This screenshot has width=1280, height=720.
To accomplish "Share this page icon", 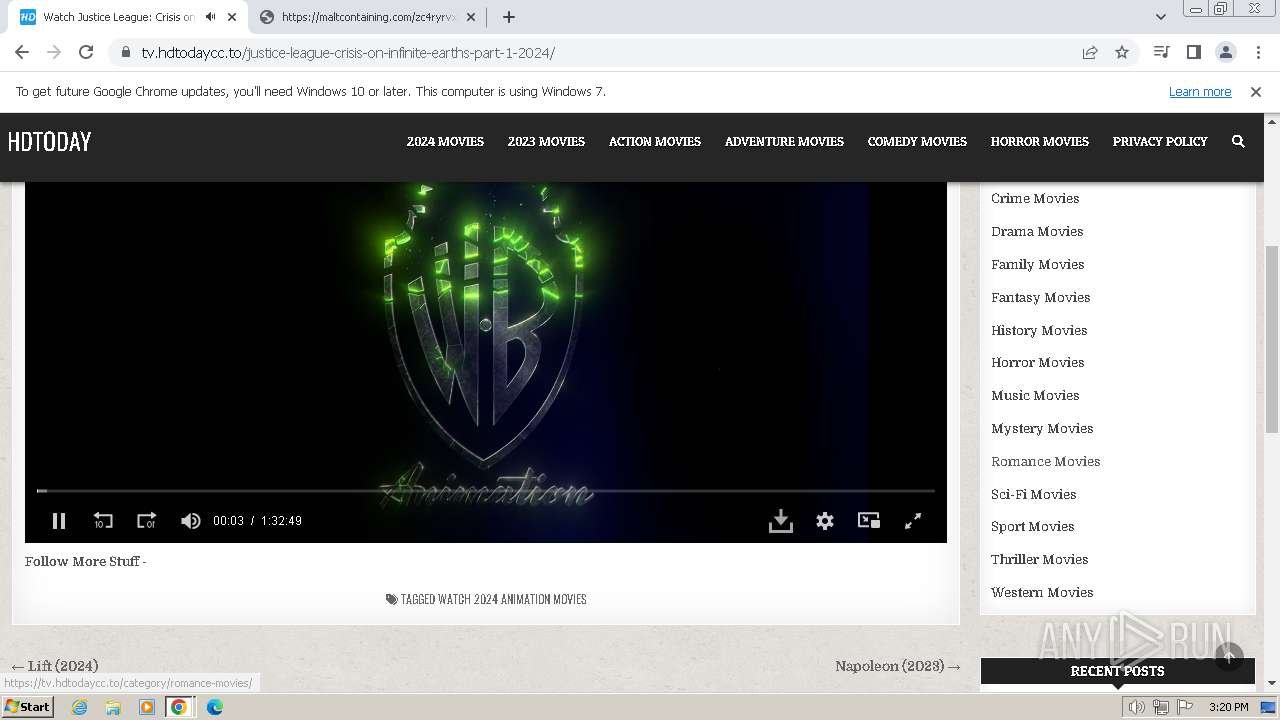I will [x=1090, y=52].
